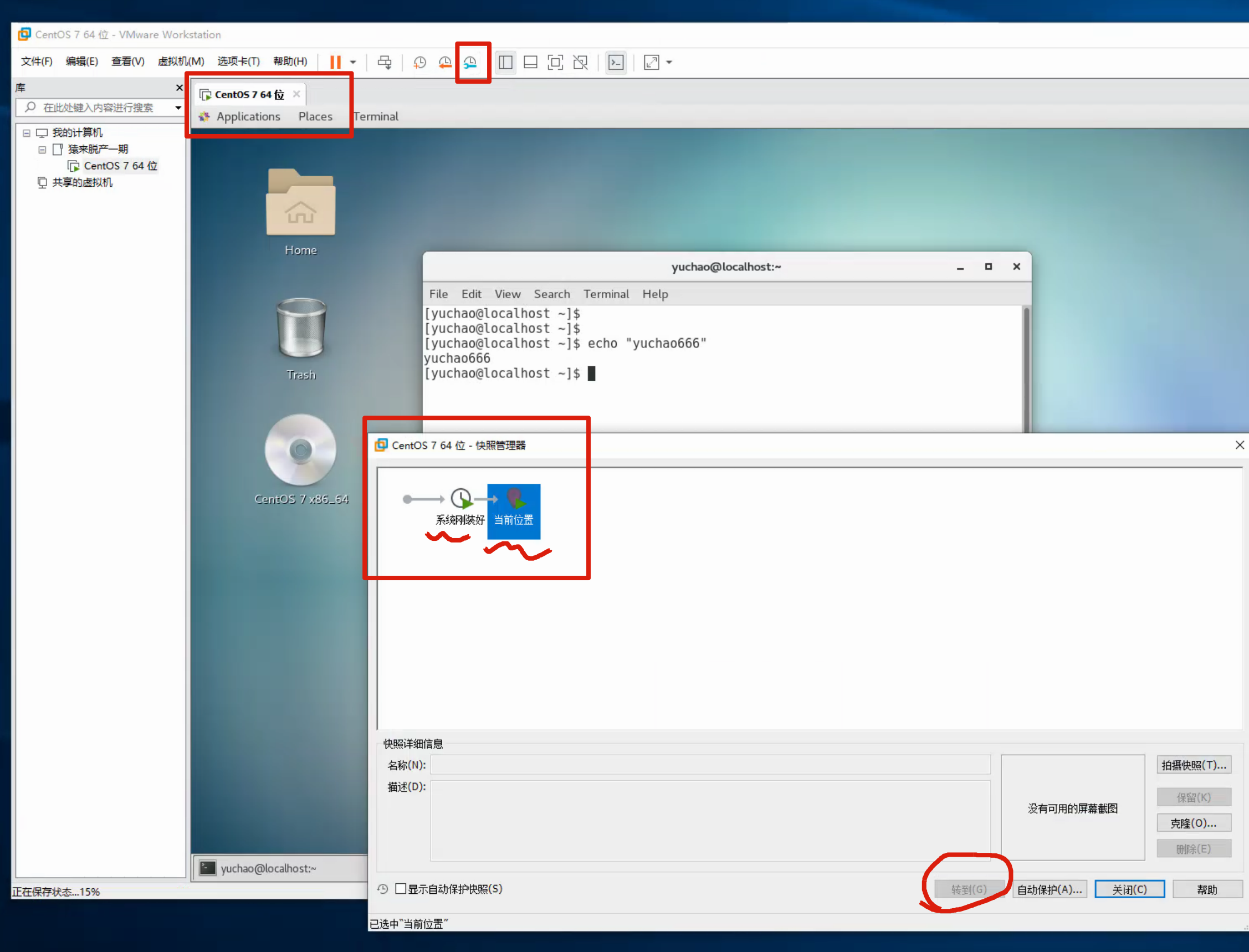The height and width of the screenshot is (952, 1249).
Task: Enter full screen mode icon
Action: pos(555,62)
